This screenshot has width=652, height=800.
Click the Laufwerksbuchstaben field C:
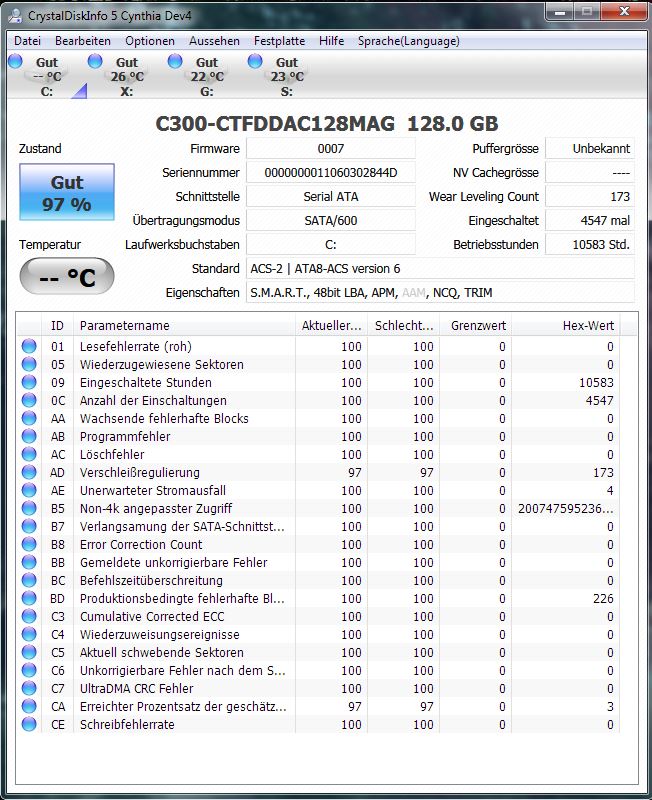pyautogui.click(x=331, y=244)
